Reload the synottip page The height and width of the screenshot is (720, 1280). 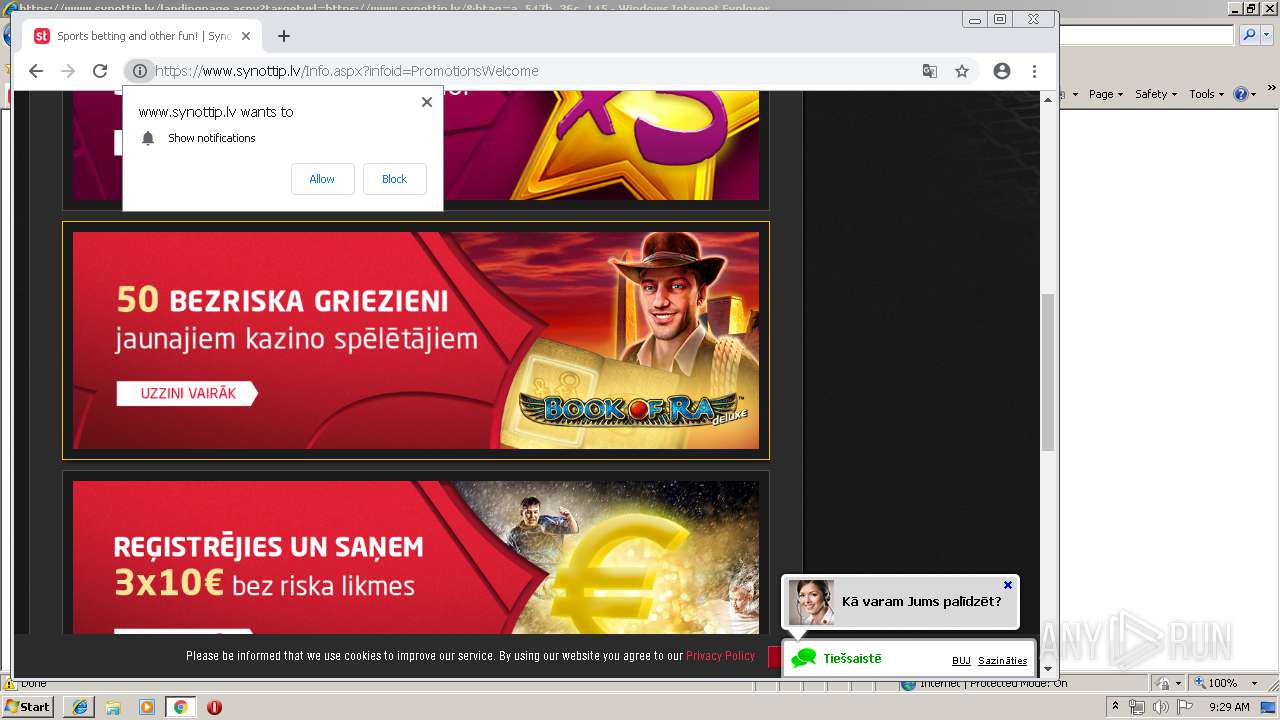(x=100, y=71)
